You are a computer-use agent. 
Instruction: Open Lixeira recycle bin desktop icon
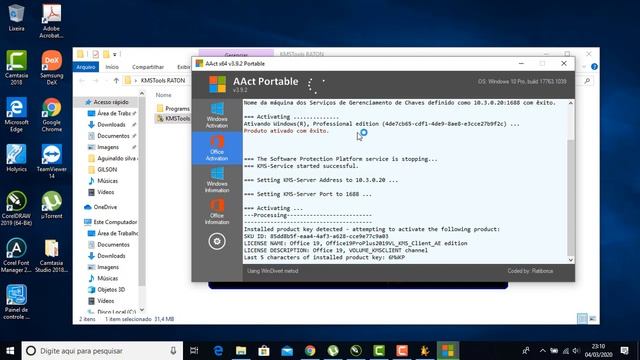point(16,18)
